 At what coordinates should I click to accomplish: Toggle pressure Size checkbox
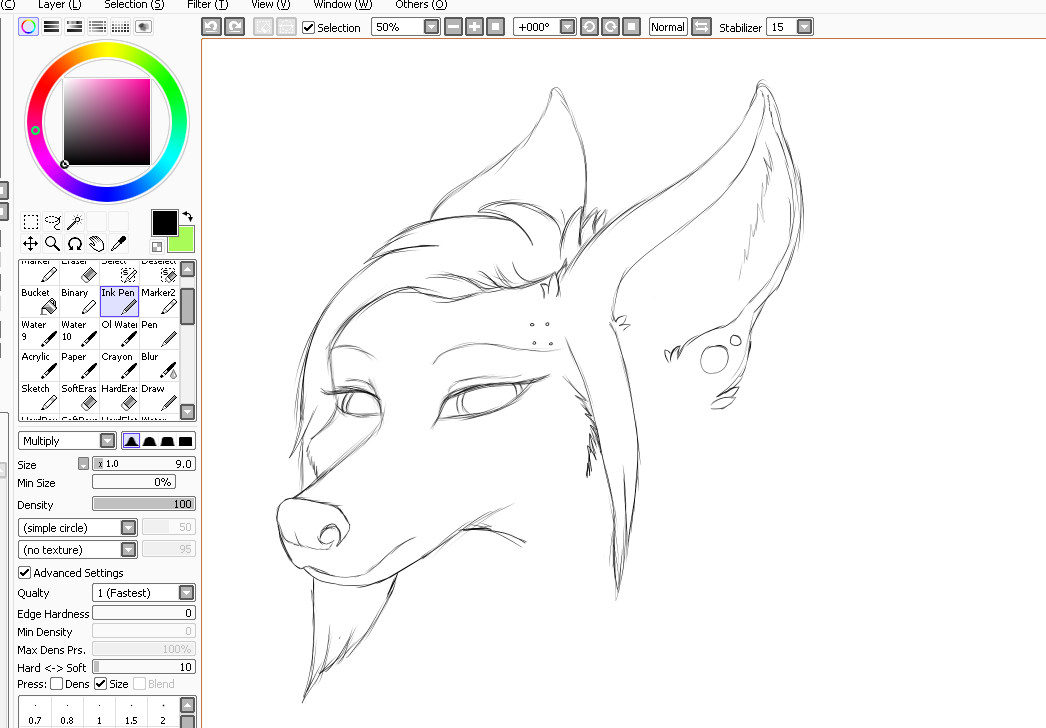pyautogui.click(x=101, y=683)
